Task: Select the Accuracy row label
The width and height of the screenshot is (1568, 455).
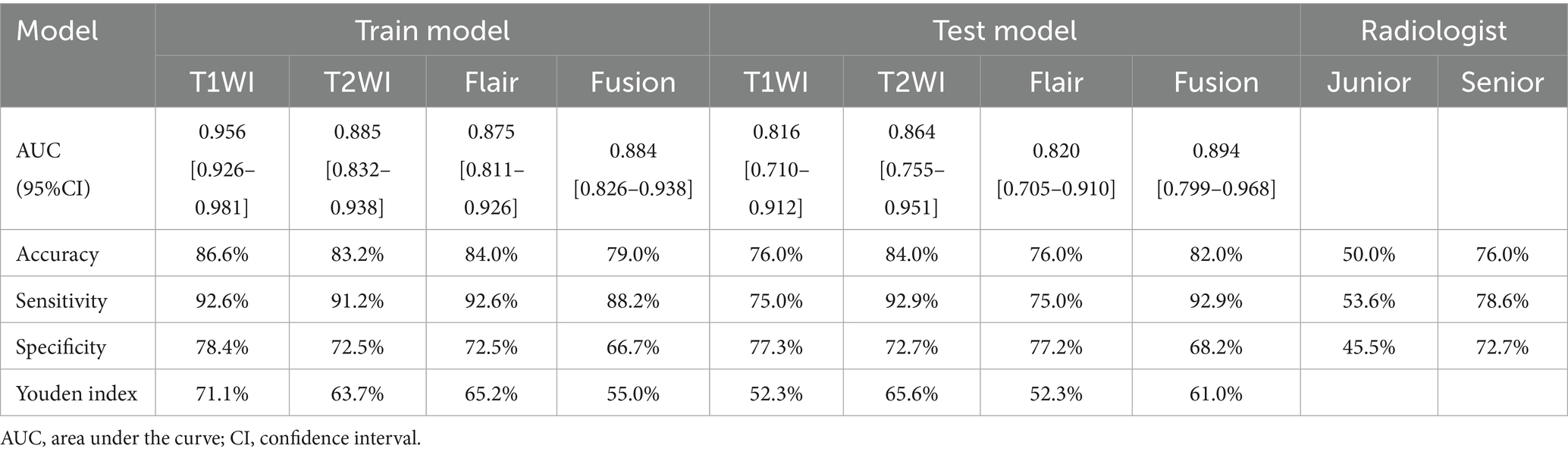Action: tap(58, 254)
